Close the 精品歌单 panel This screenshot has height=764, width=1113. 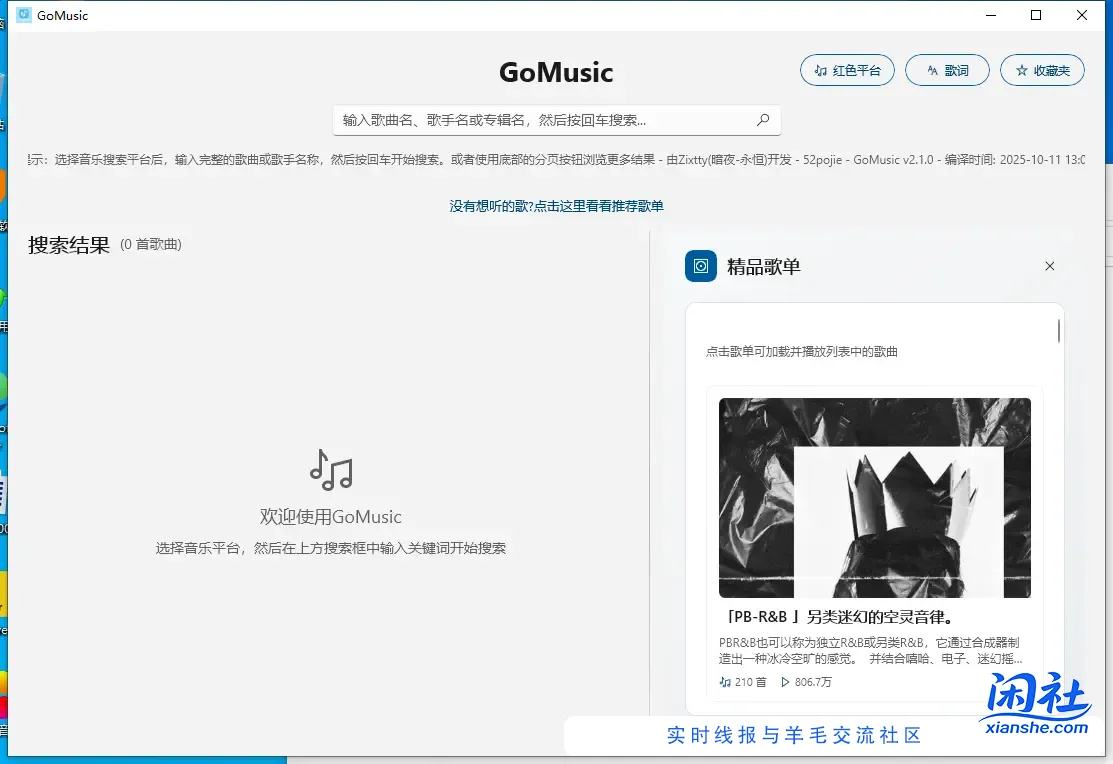click(x=1049, y=266)
